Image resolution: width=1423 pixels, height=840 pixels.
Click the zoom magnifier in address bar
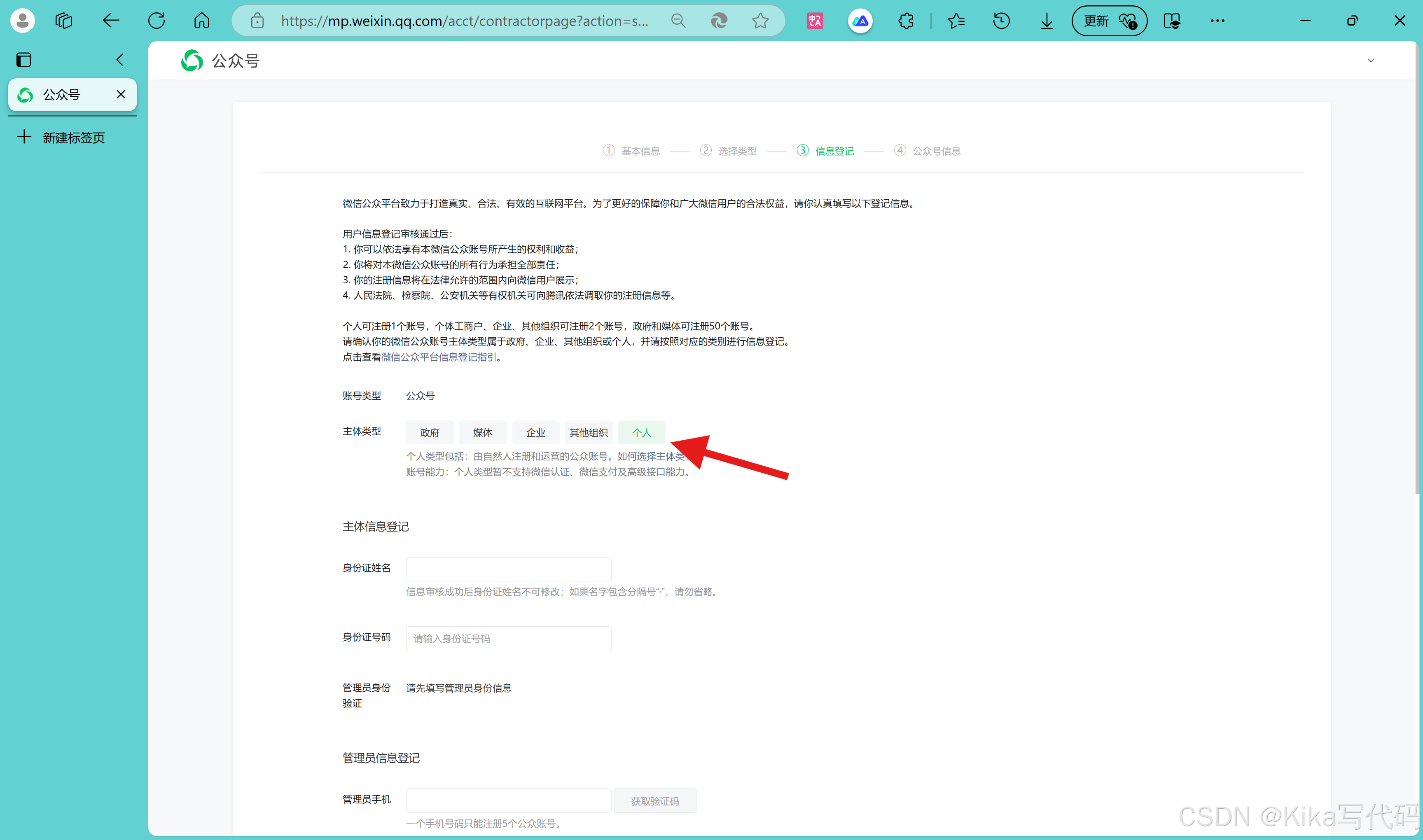point(678,21)
